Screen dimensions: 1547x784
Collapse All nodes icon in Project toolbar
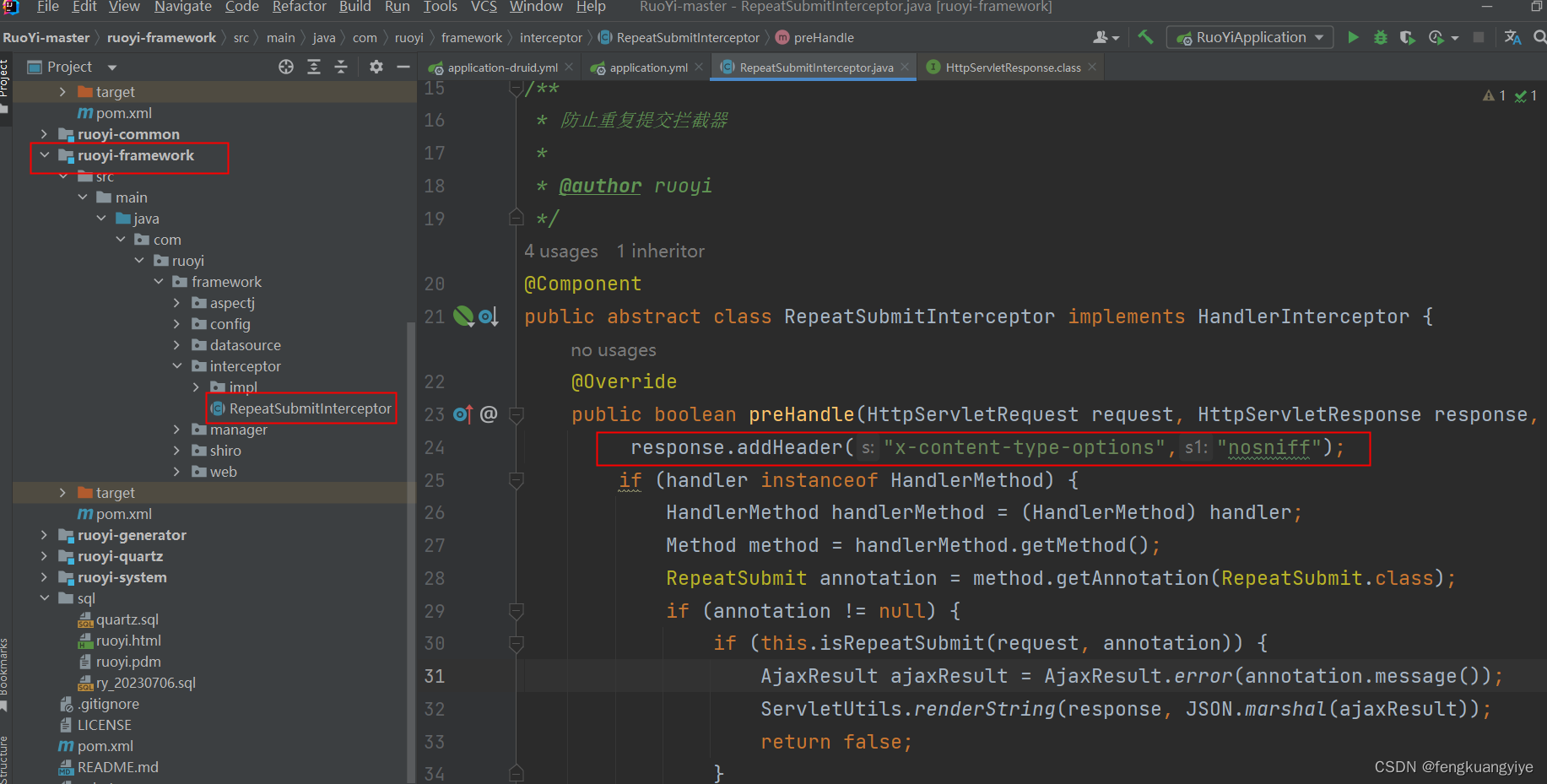coord(341,67)
